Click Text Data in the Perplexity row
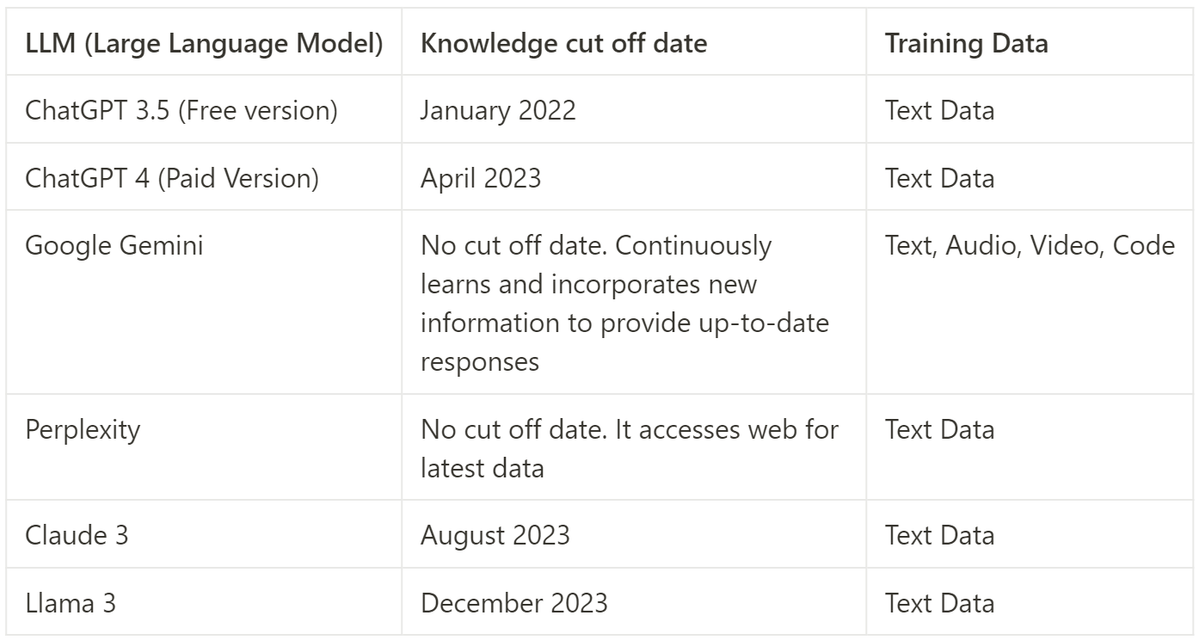 click(x=939, y=430)
